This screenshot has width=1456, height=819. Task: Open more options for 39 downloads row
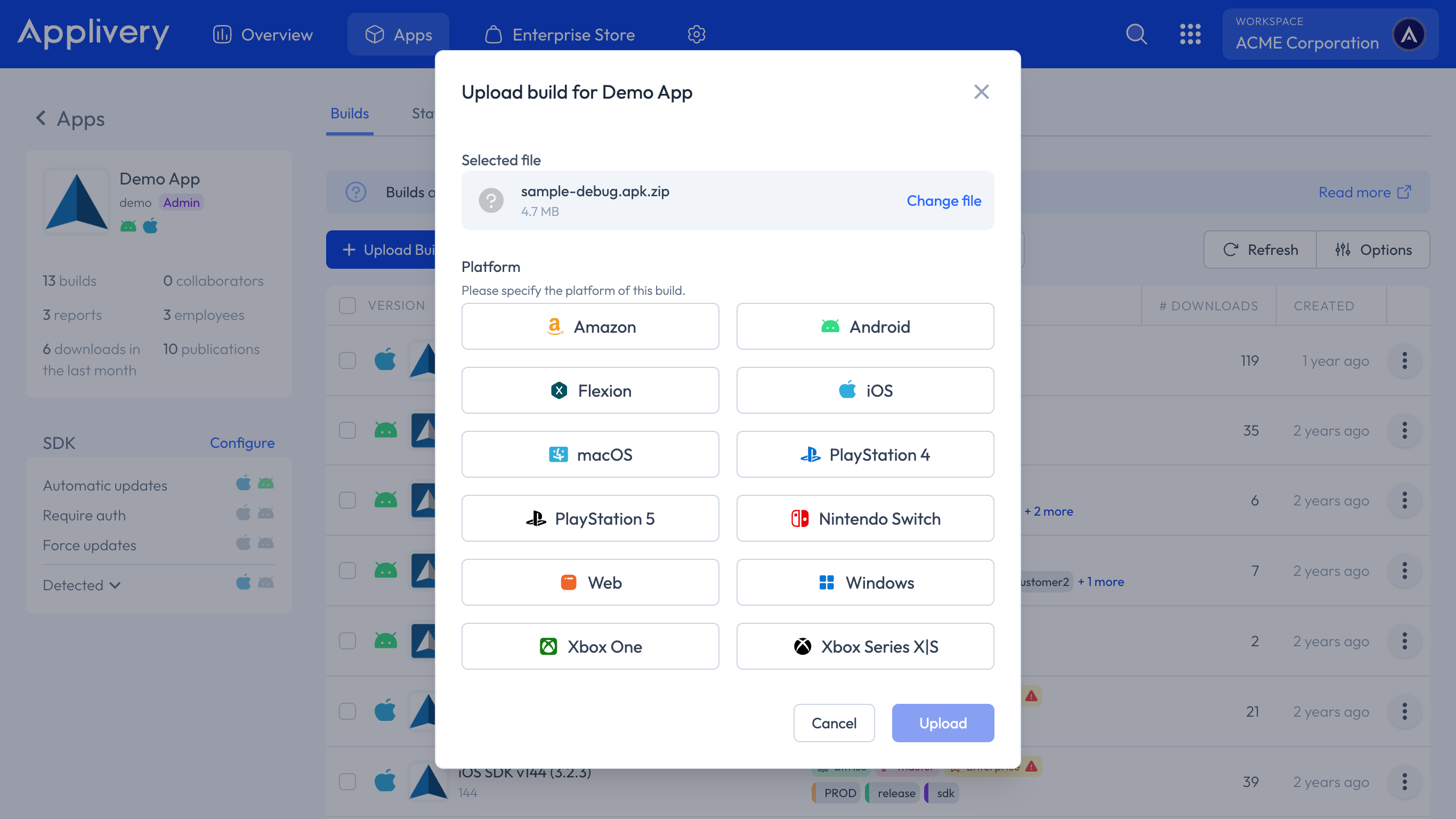pos(1404,782)
